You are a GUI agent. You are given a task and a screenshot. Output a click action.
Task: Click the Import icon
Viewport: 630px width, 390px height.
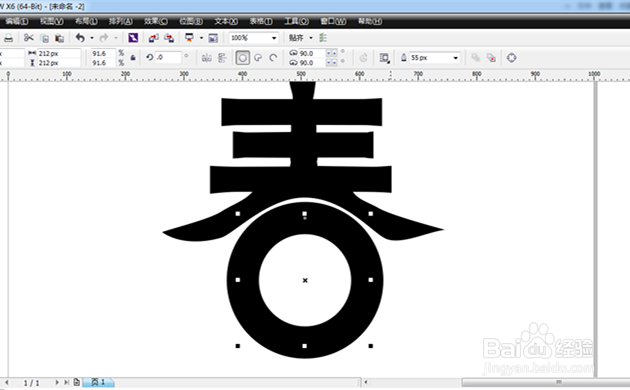point(153,38)
